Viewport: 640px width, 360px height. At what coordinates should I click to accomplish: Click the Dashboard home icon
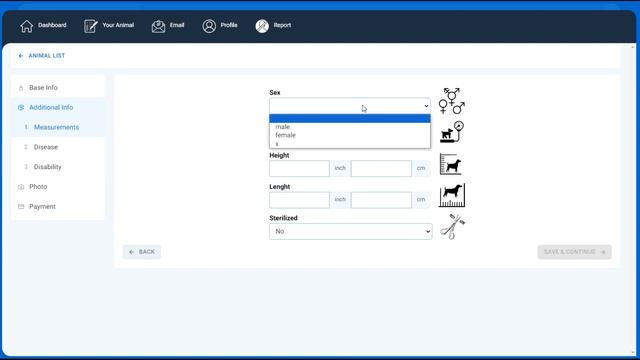[27, 26]
